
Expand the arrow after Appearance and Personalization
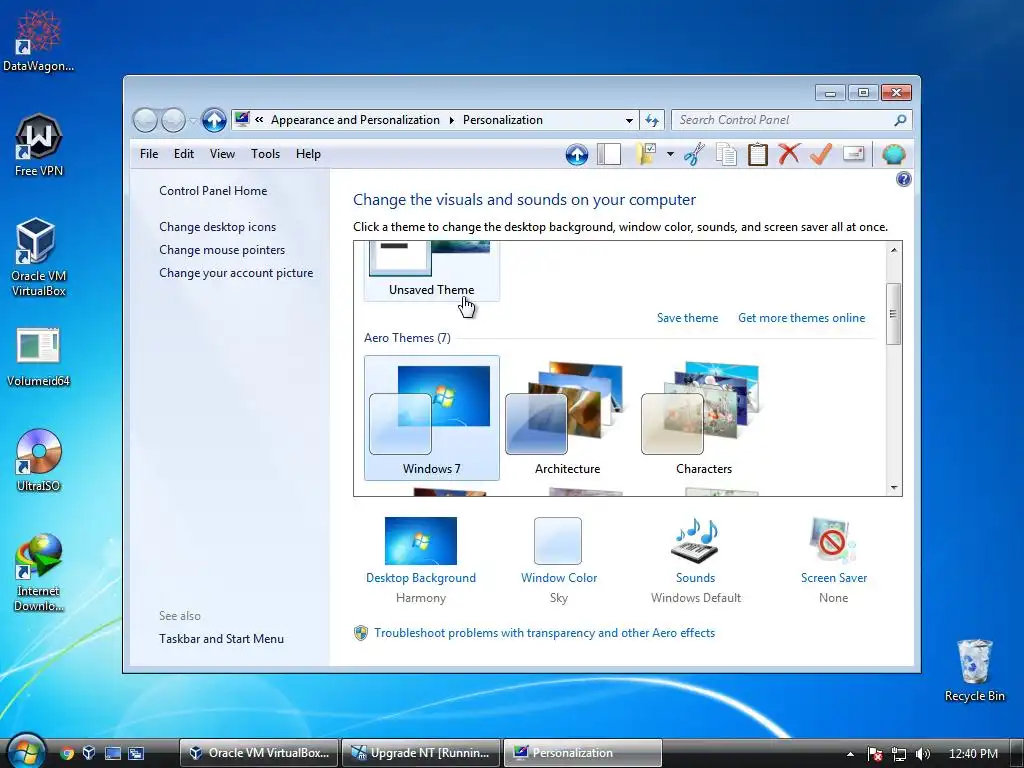point(451,120)
